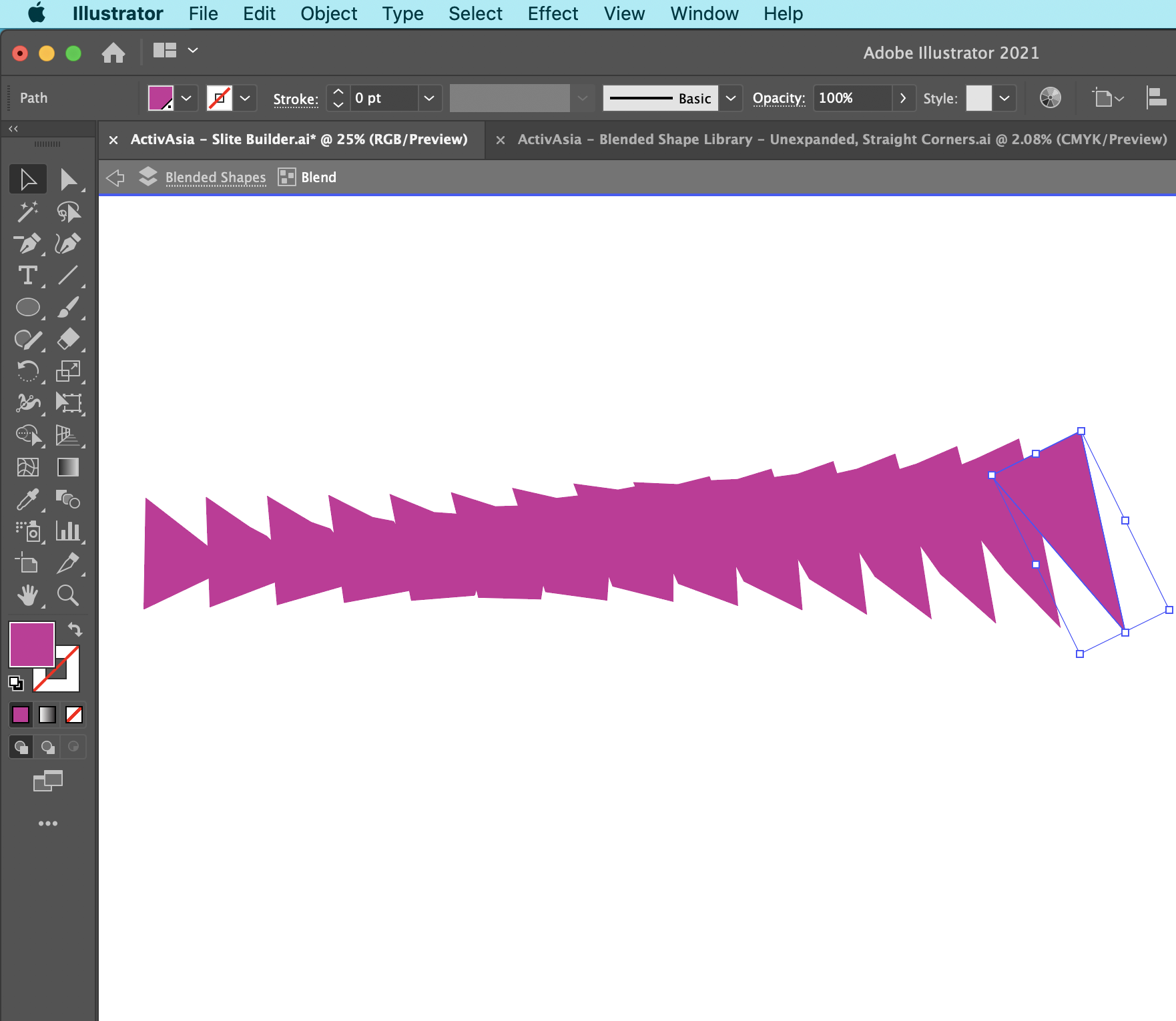1176x1021 pixels.
Task: Activate the Magic Wand tool
Action: [28, 211]
